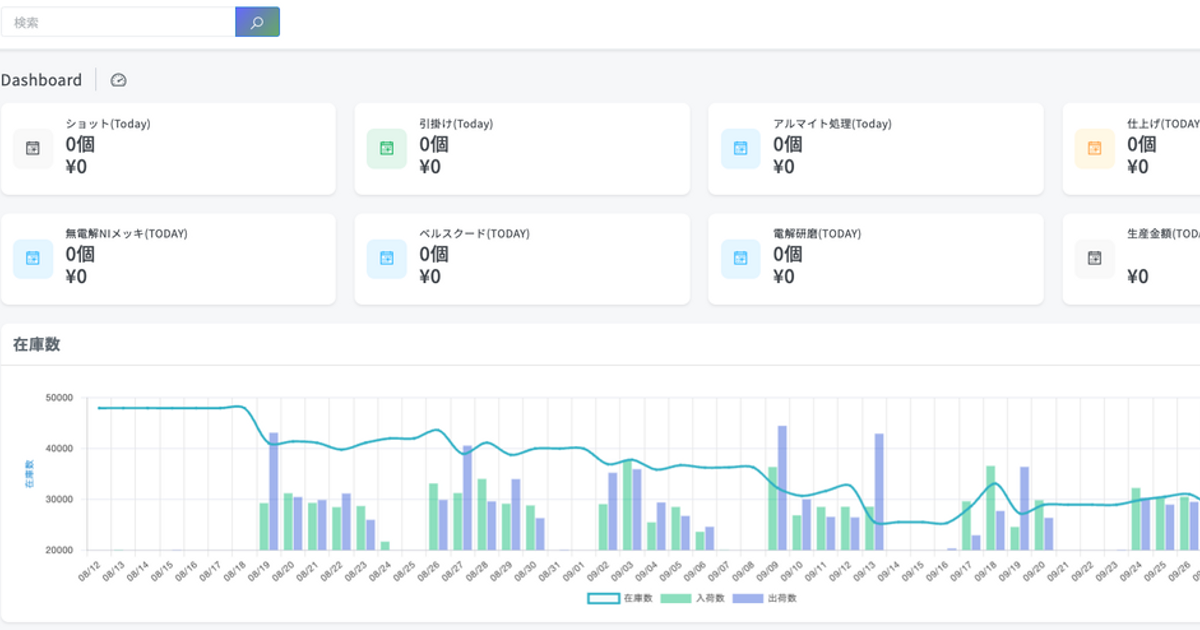Open the ベルスクード calendar icon
Screen dimensions: 1200x630
387,258
